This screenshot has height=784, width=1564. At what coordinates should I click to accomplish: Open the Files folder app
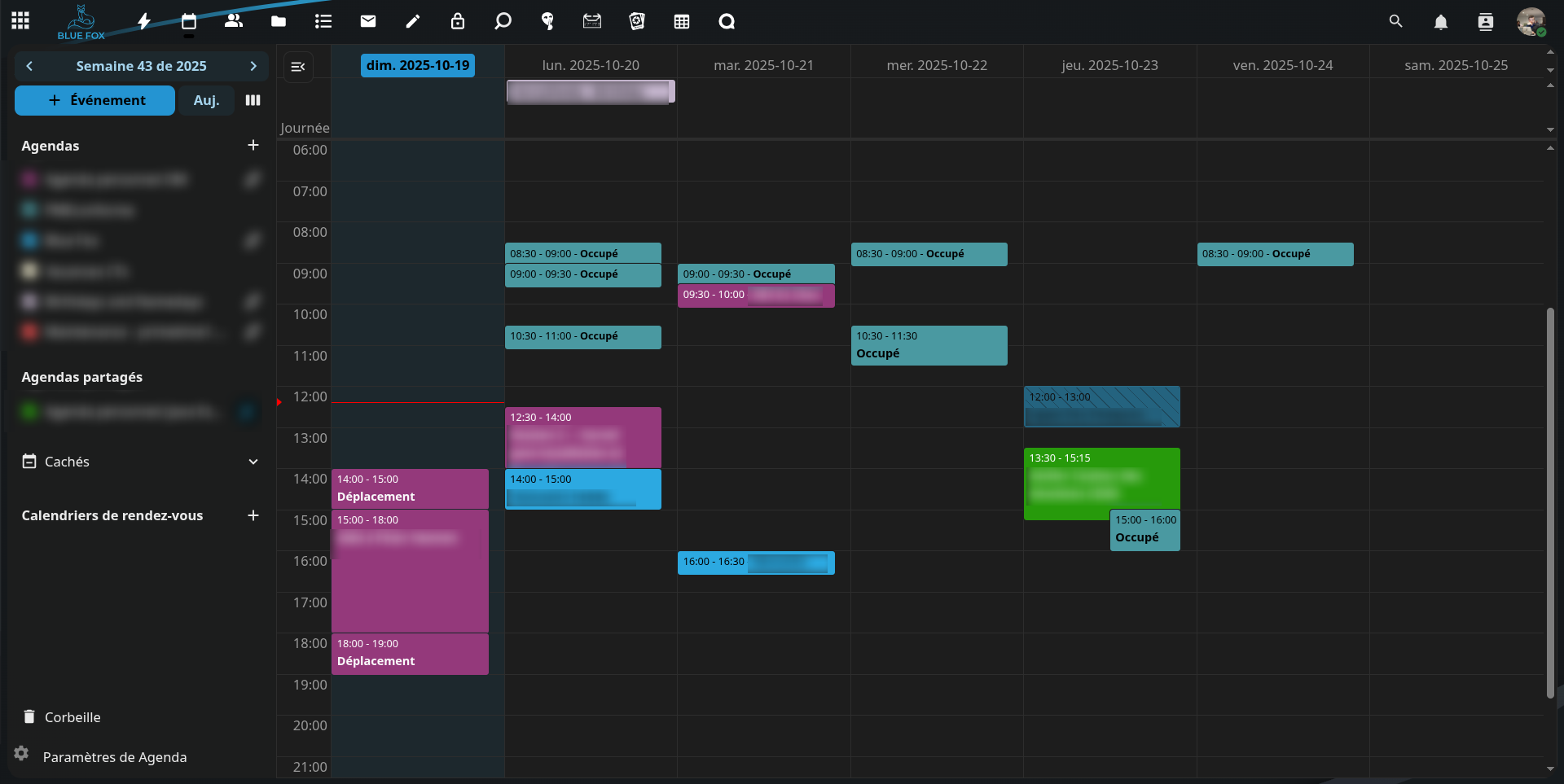(279, 22)
